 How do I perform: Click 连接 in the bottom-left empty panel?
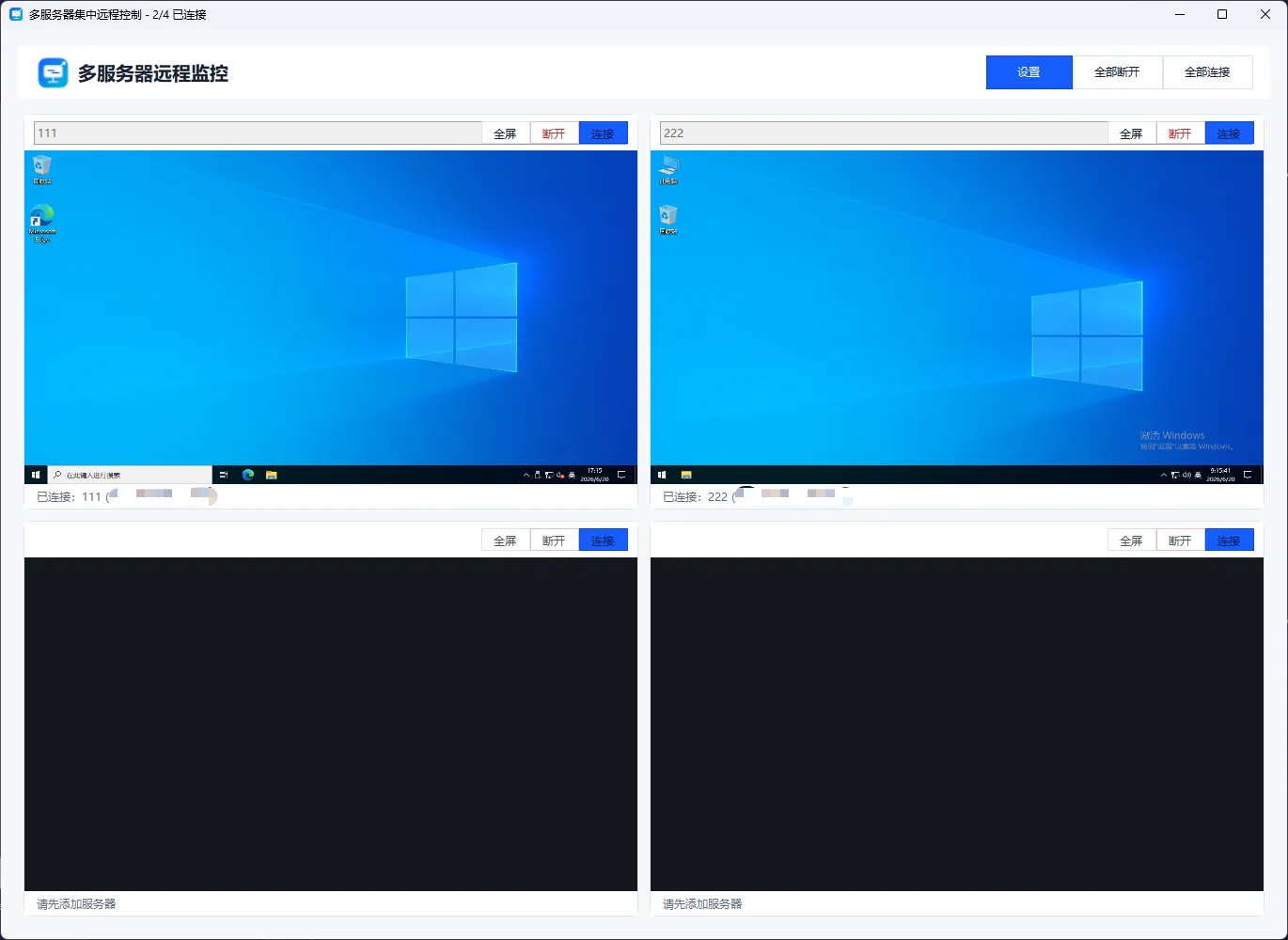click(x=603, y=540)
